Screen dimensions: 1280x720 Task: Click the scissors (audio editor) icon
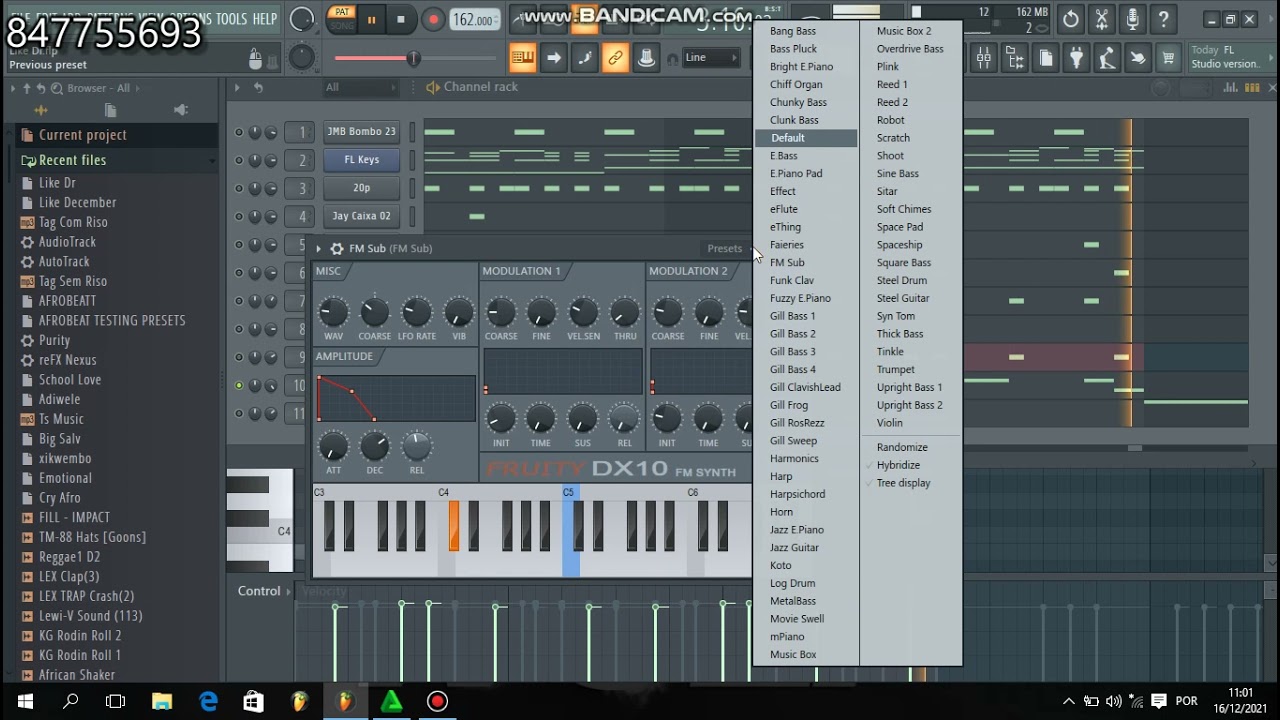pyautogui.click(x=1101, y=19)
